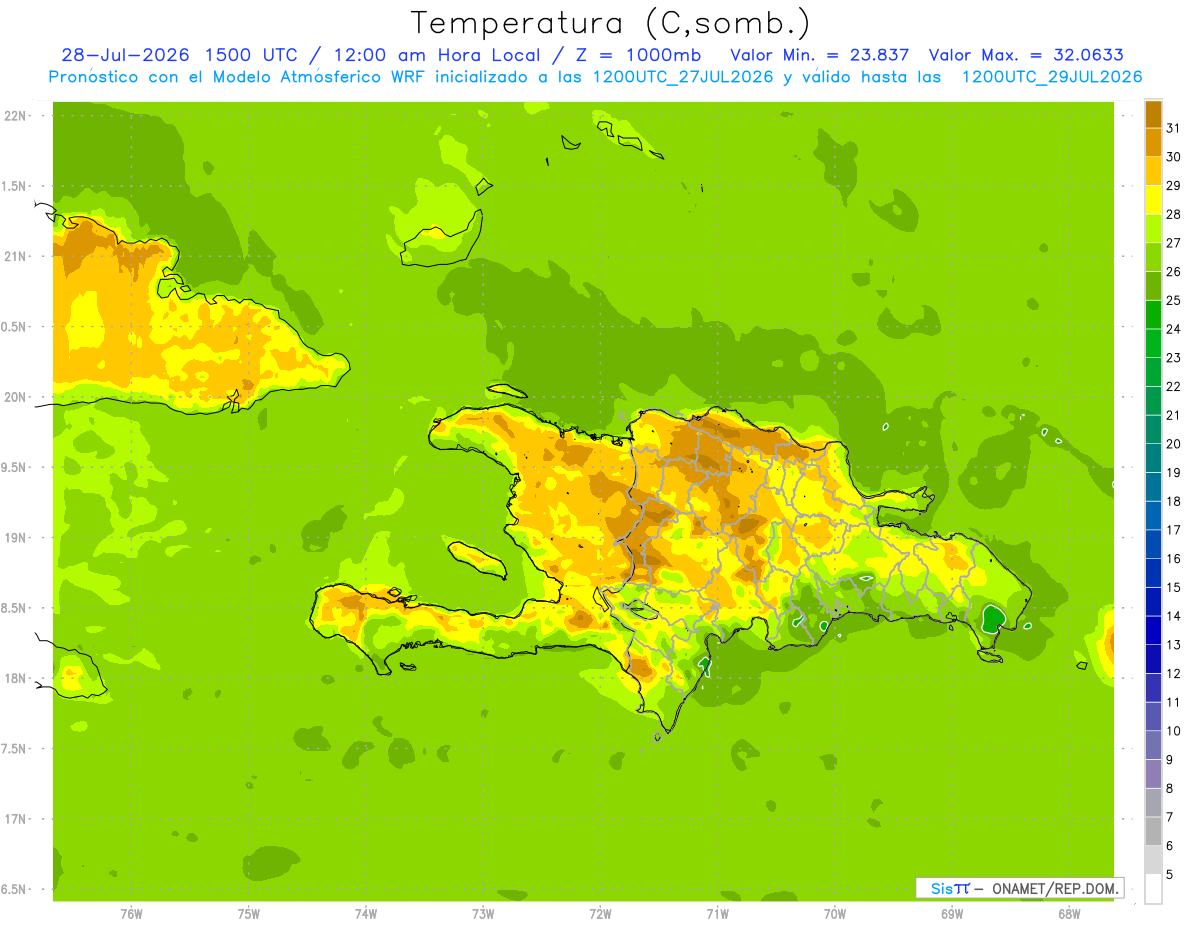
Task: Click the 22N latitude axis label
Action: pyautogui.click(x=15, y=116)
